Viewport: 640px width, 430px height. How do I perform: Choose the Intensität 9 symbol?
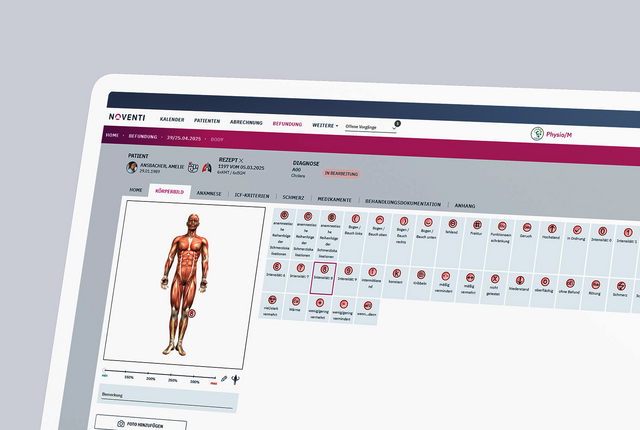[347, 279]
